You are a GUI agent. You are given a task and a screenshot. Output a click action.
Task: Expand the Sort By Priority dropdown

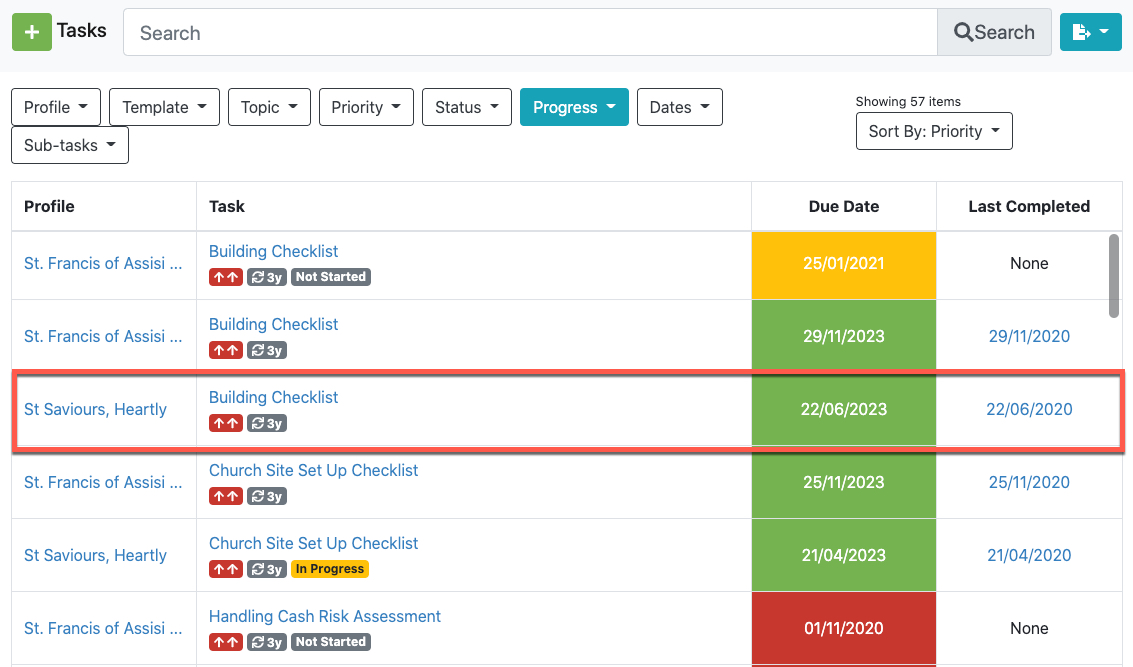click(933, 131)
